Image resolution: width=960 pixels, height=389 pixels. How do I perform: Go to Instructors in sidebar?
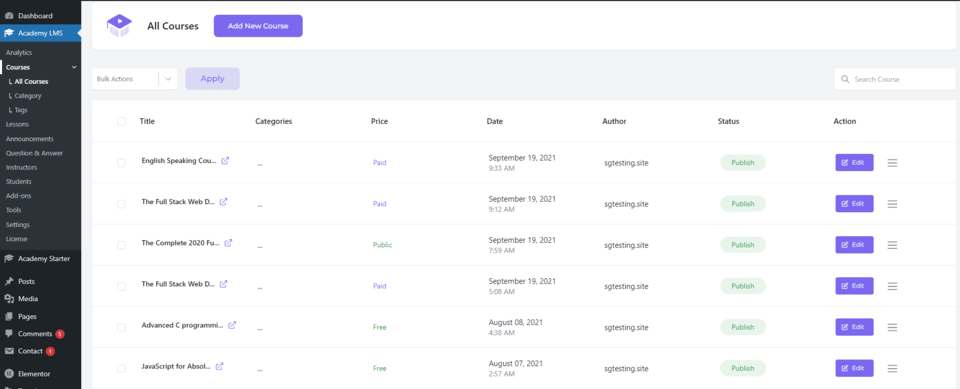(21, 167)
